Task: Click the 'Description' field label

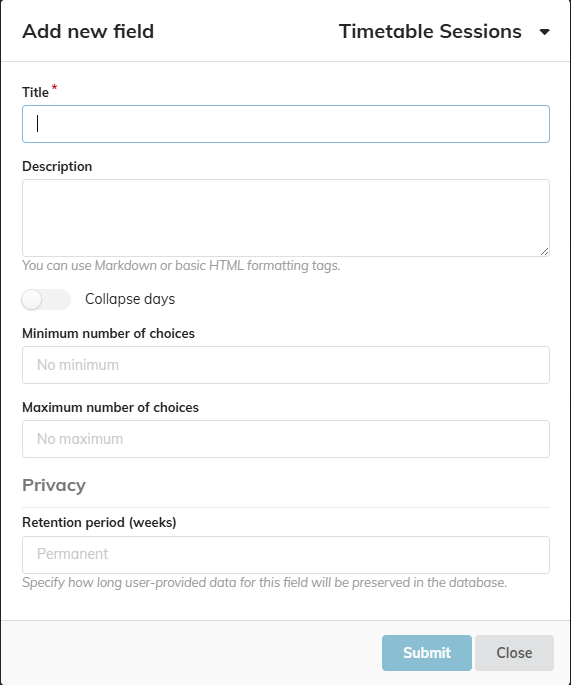Action: (x=57, y=166)
